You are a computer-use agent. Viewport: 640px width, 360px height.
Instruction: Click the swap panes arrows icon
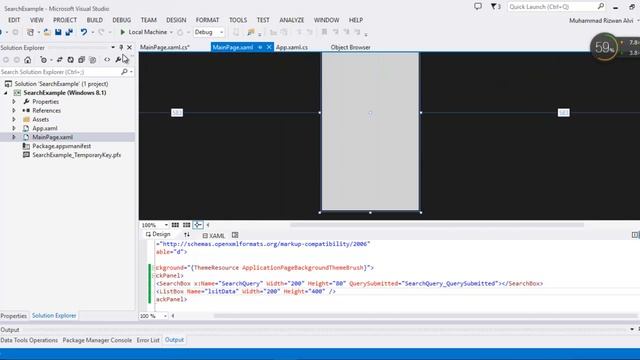click(x=187, y=235)
